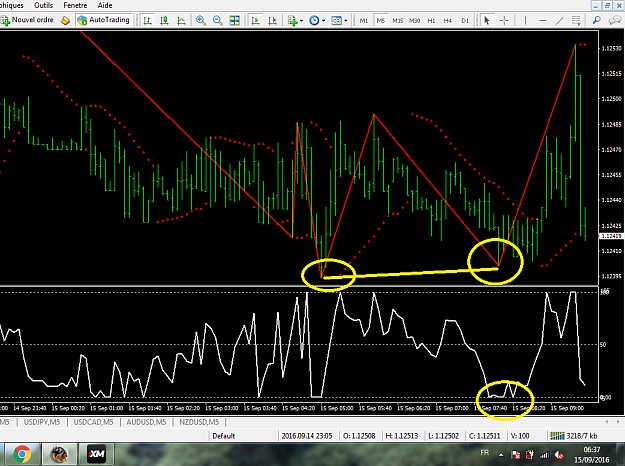Image resolution: width=625 pixels, height=466 pixels.
Task: Click the 1.12530 price scale label
Action: tap(611, 48)
